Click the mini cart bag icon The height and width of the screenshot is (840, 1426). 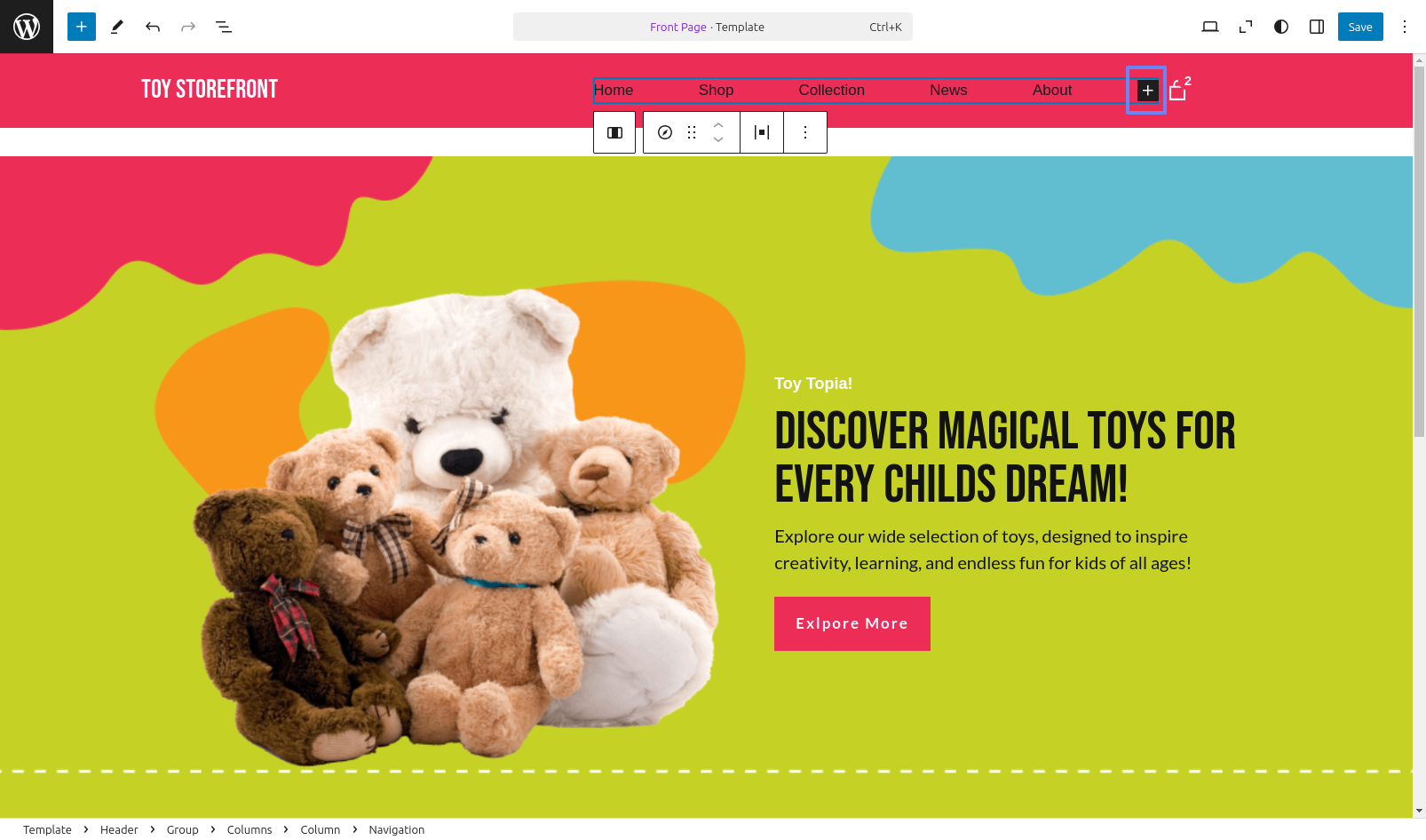click(1179, 89)
